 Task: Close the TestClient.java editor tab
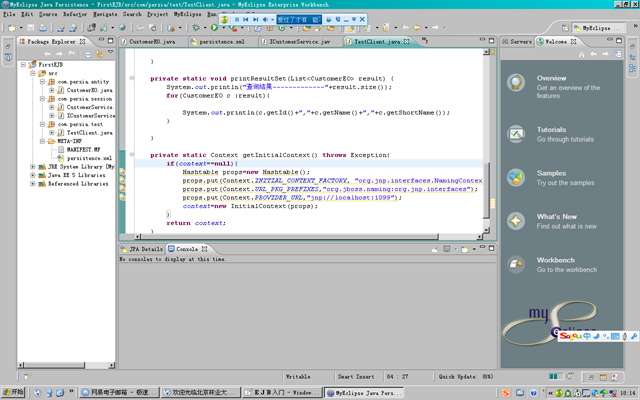(x=407, y=41)
